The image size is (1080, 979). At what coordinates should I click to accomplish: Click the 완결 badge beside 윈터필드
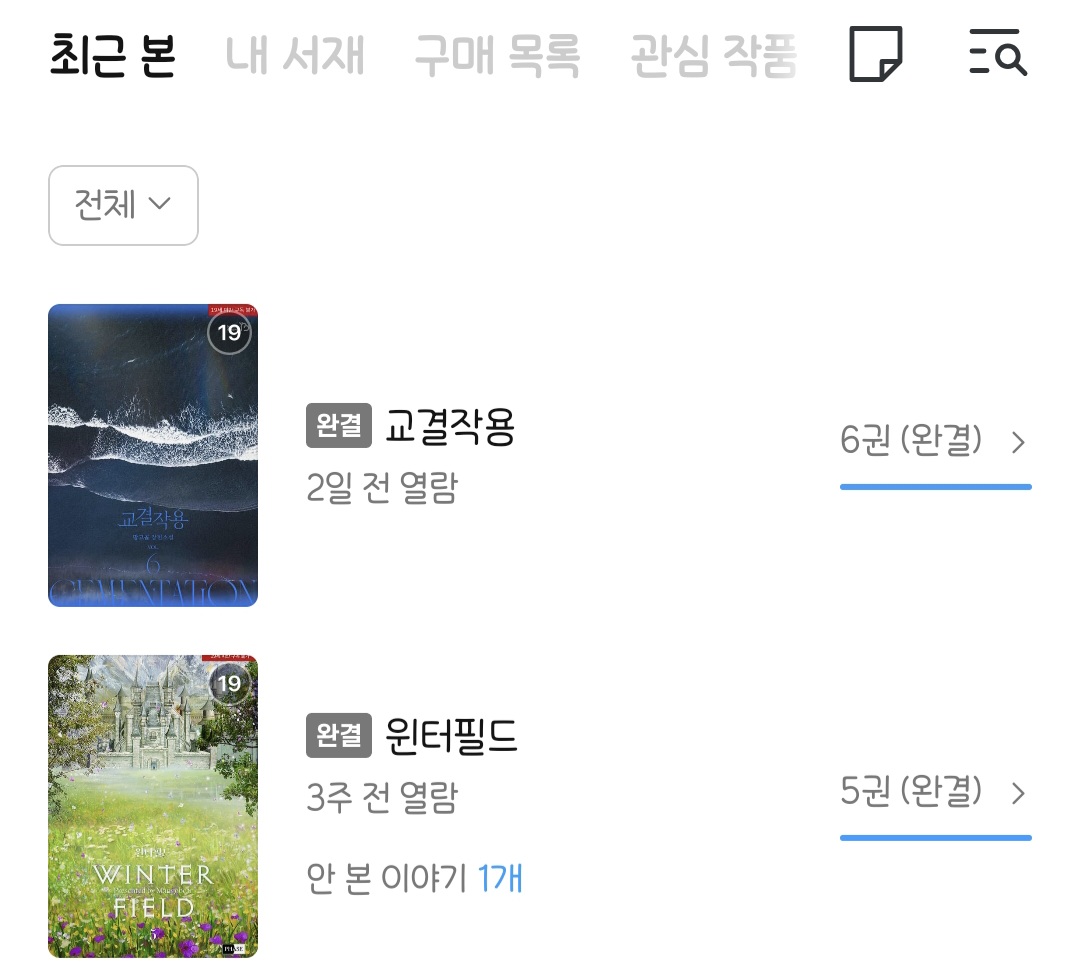coord(339,735)
